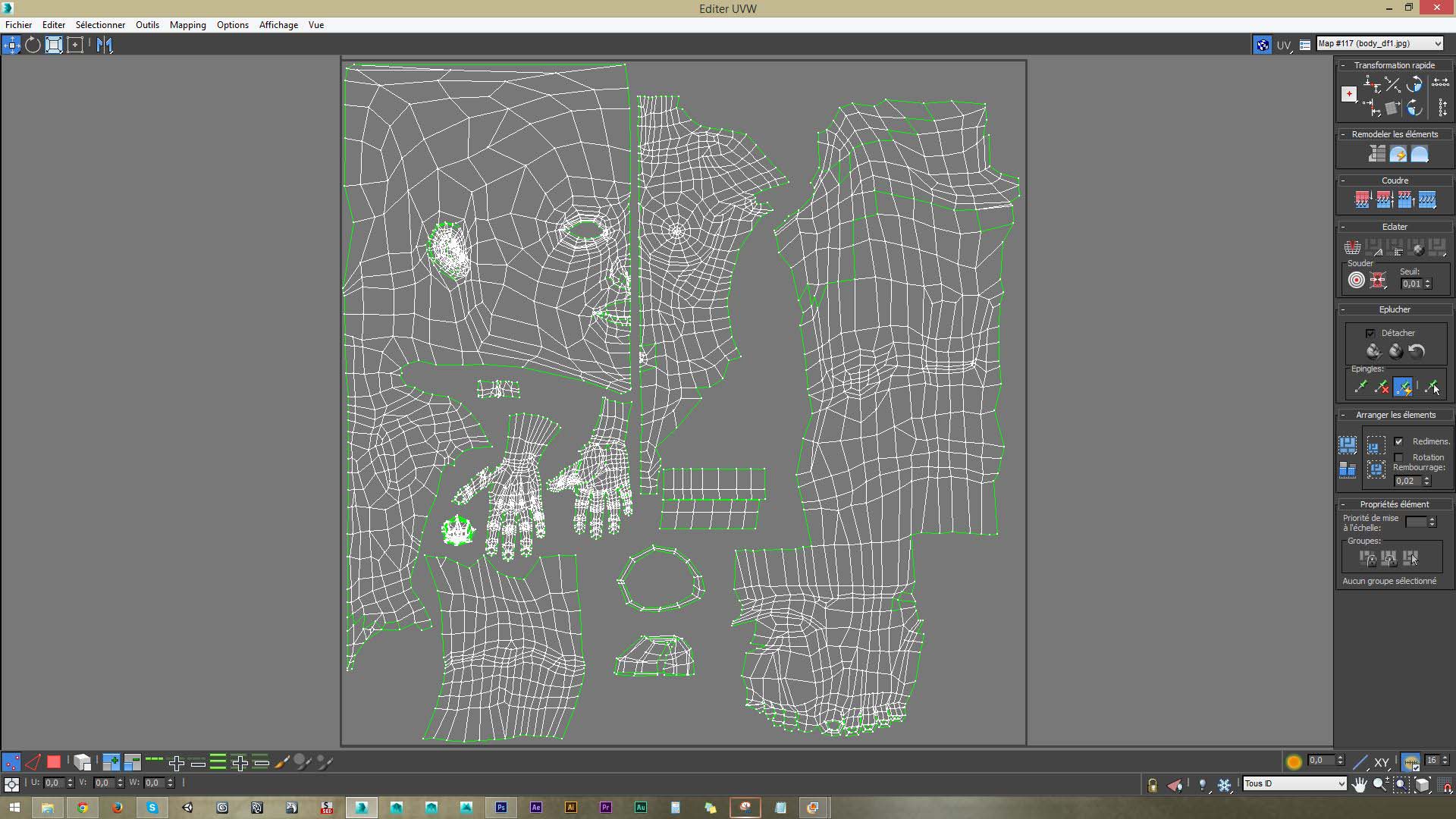Image resolution: width=1456 pixels, height=819 pixels.
Task: Click the Eplucher rollout header
Action: [1394, 309]
